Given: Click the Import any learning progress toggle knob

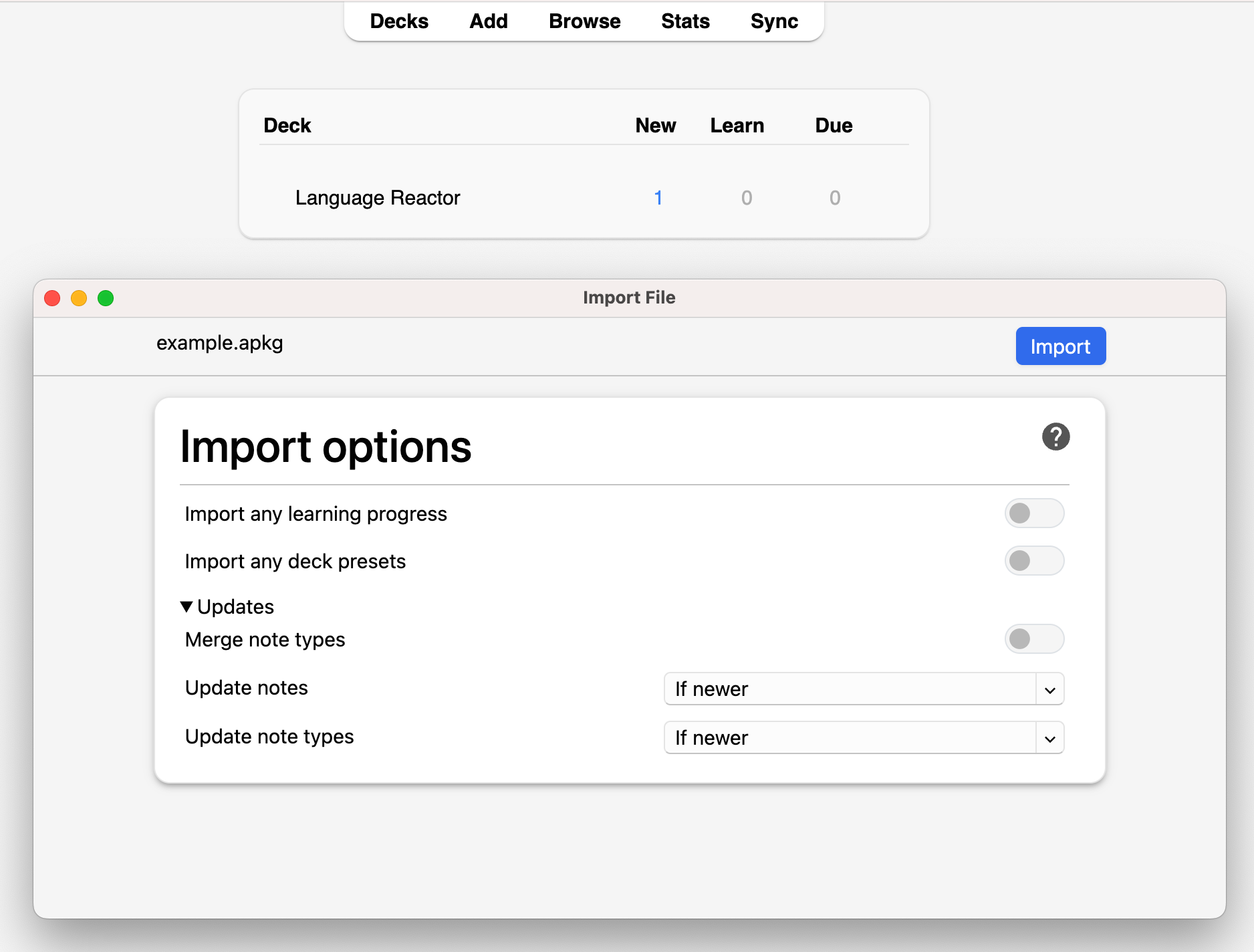Looking at the screenshot, I should pos(1019,513).
